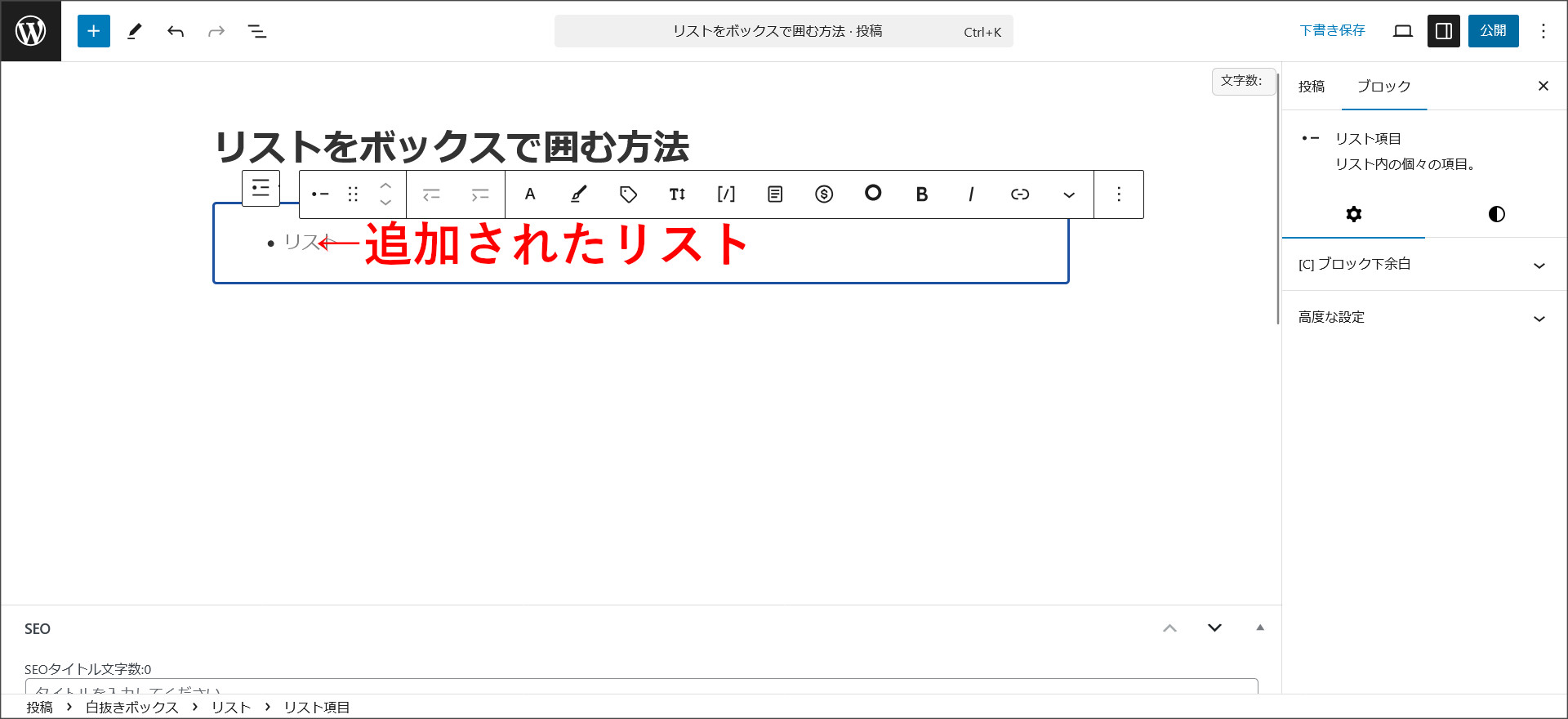
Task: Open the font size tool
Action: (677, 194)
